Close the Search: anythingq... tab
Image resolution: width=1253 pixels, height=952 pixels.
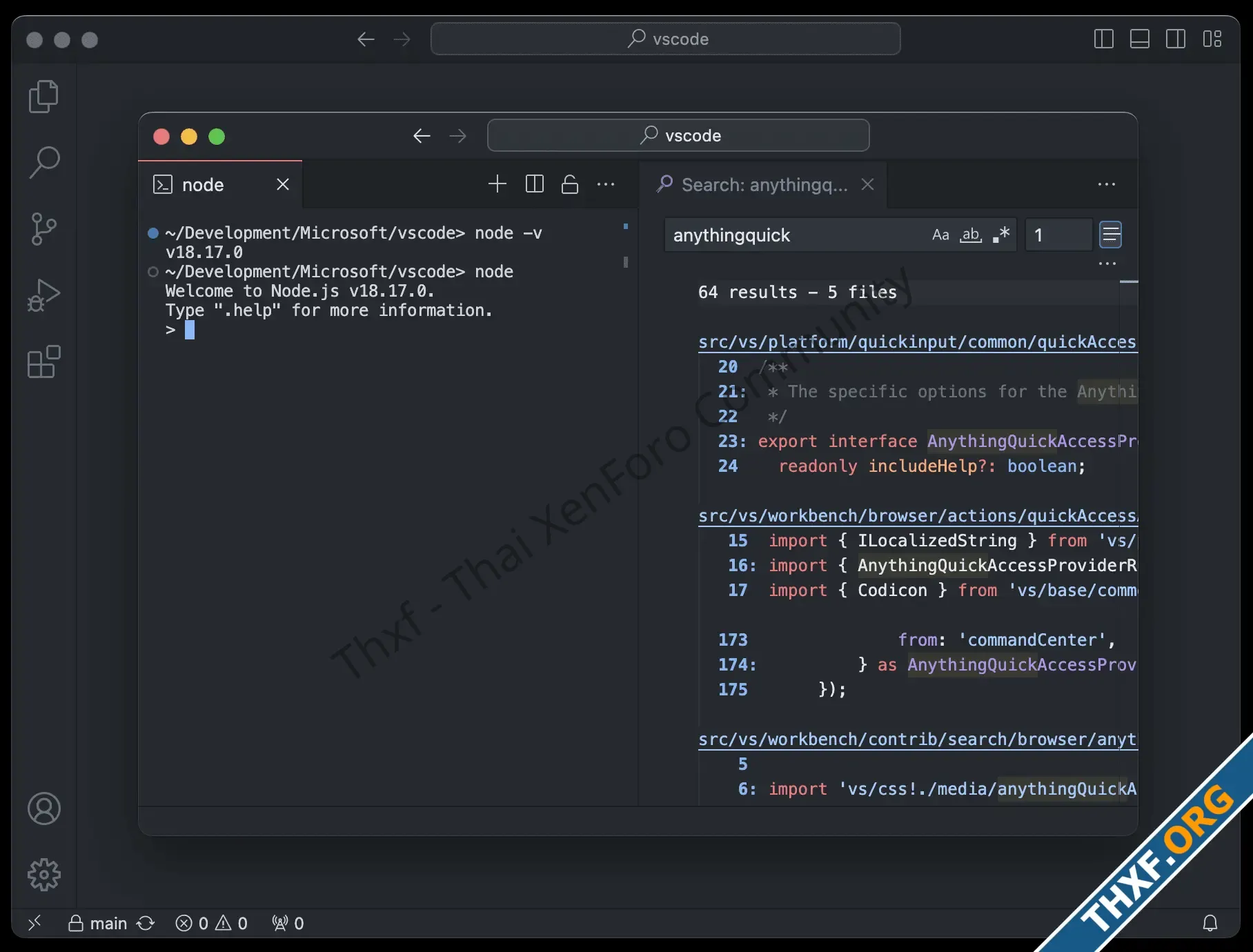[868, 184]
